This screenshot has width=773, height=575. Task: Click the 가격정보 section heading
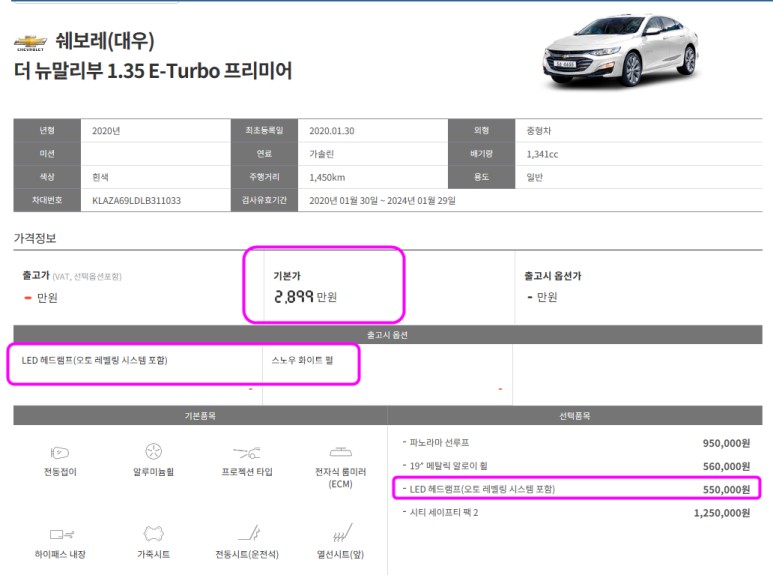point(35,238)
